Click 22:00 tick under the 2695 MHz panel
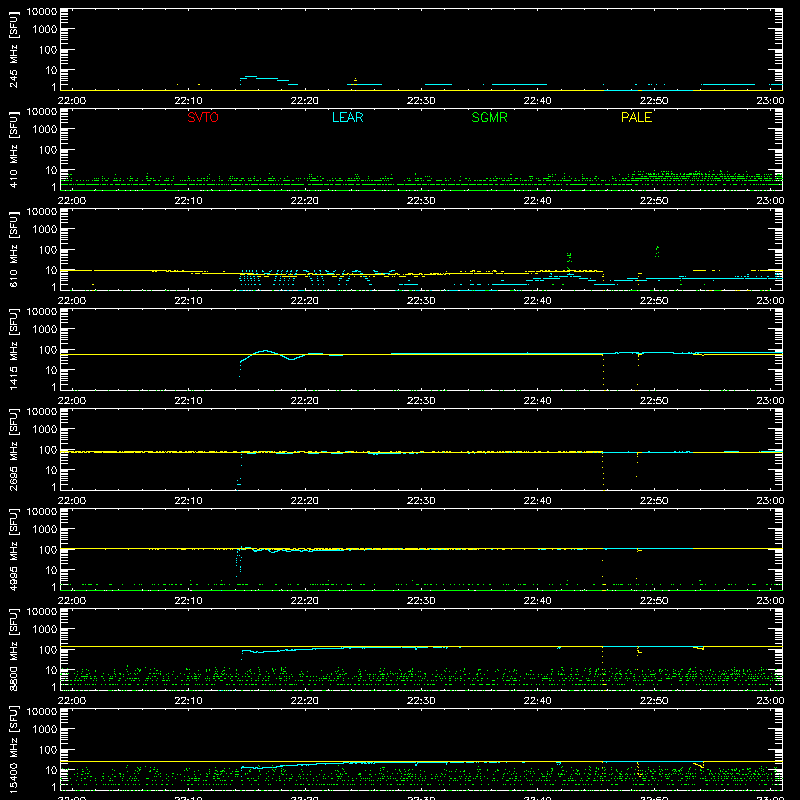Image resolution: width=800 pixels, height=800 pixels. click(72, 501)
